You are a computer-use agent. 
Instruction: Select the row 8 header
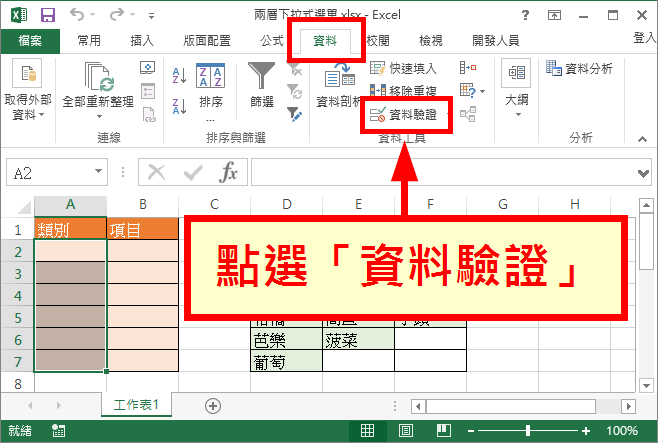18,383
